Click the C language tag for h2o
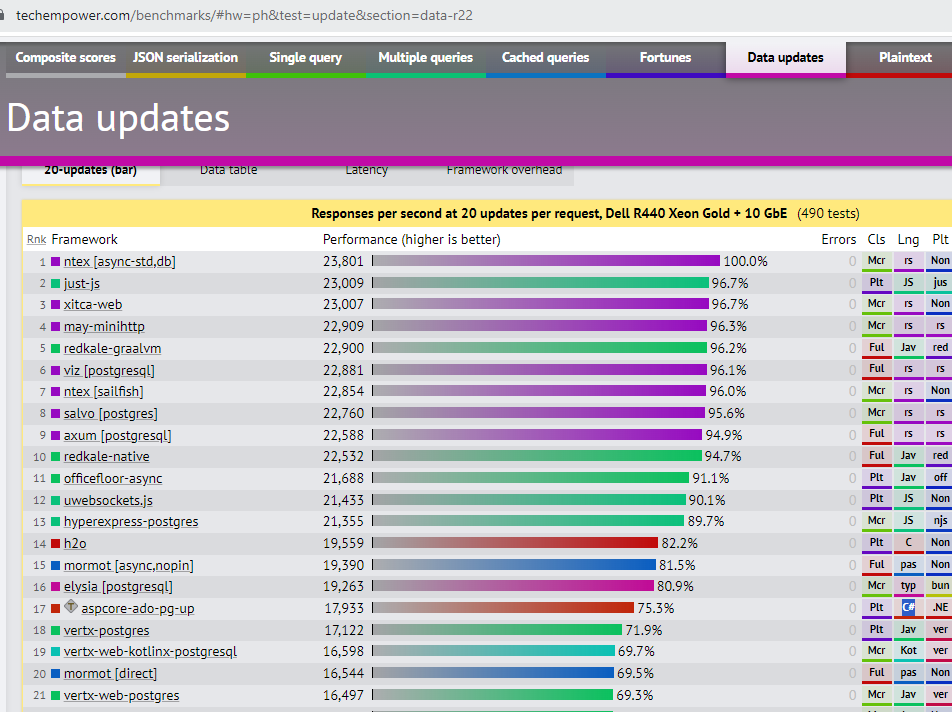The height and width of the screenshot is (712, 952). (908, 543)
